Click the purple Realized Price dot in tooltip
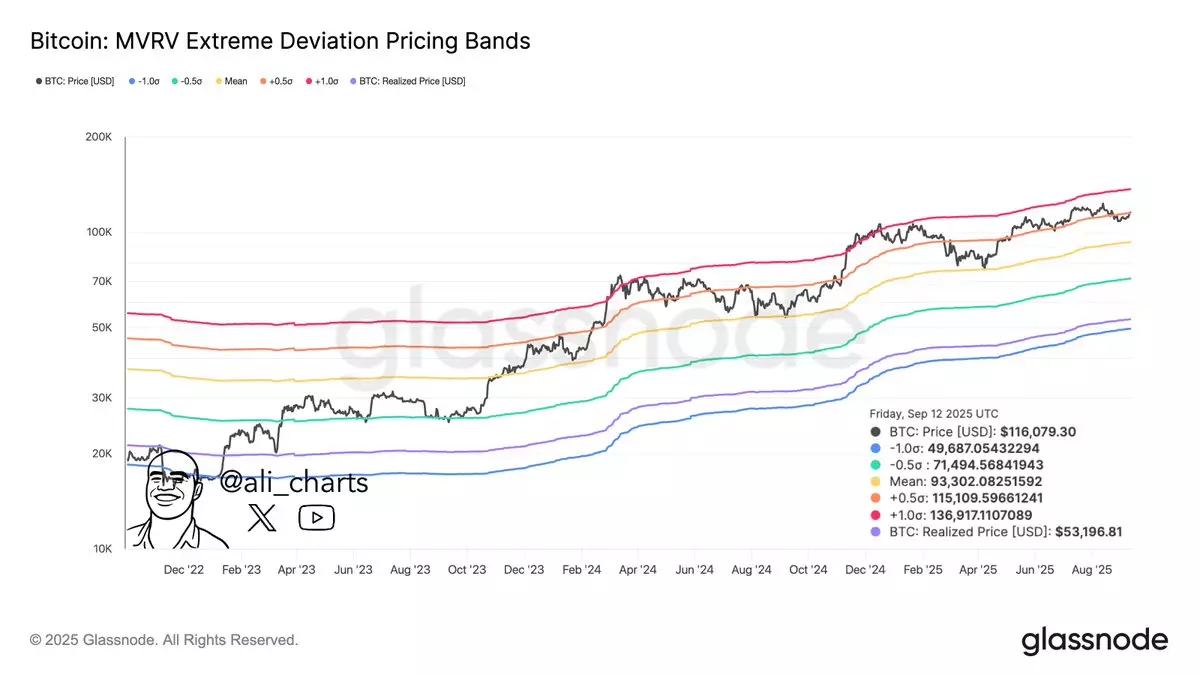 click(876, 531)
